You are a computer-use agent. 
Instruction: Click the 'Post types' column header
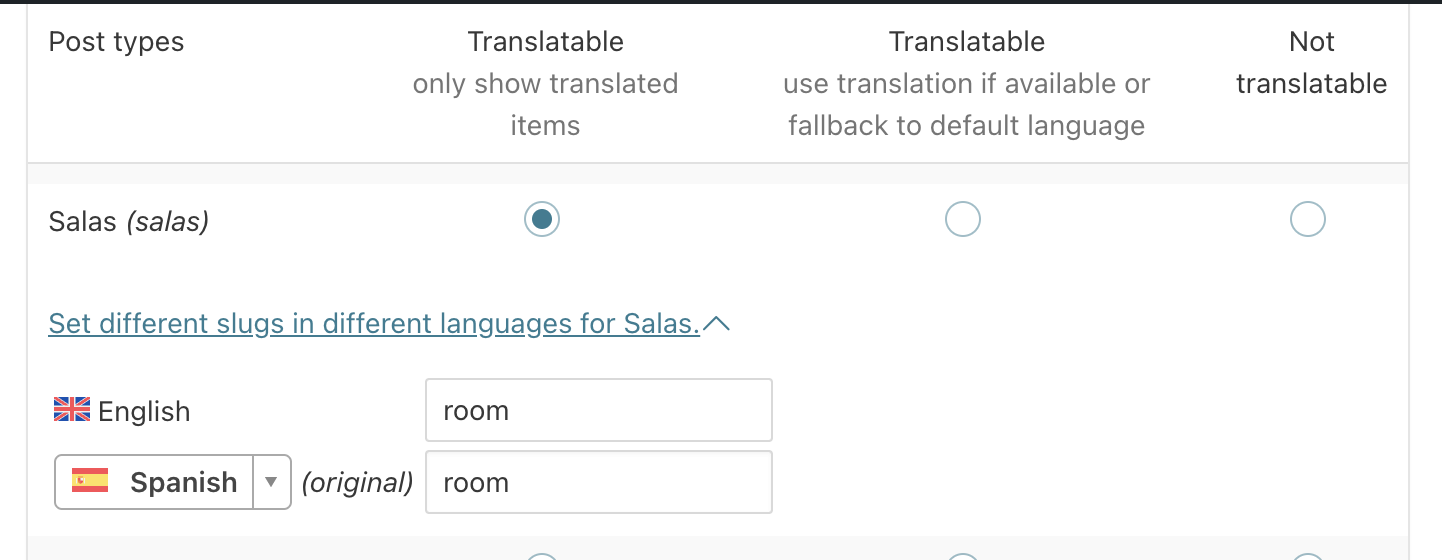[x=117, y=42]
